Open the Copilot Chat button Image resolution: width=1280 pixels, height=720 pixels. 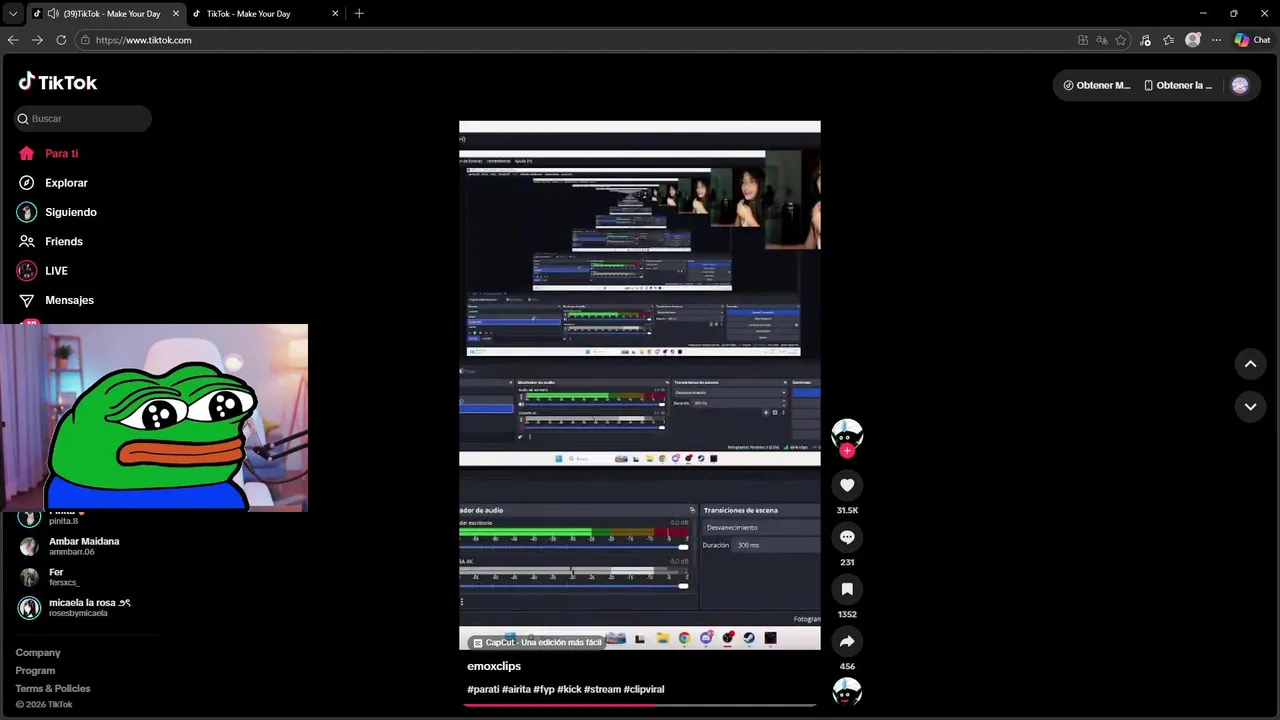[1252, 40]
